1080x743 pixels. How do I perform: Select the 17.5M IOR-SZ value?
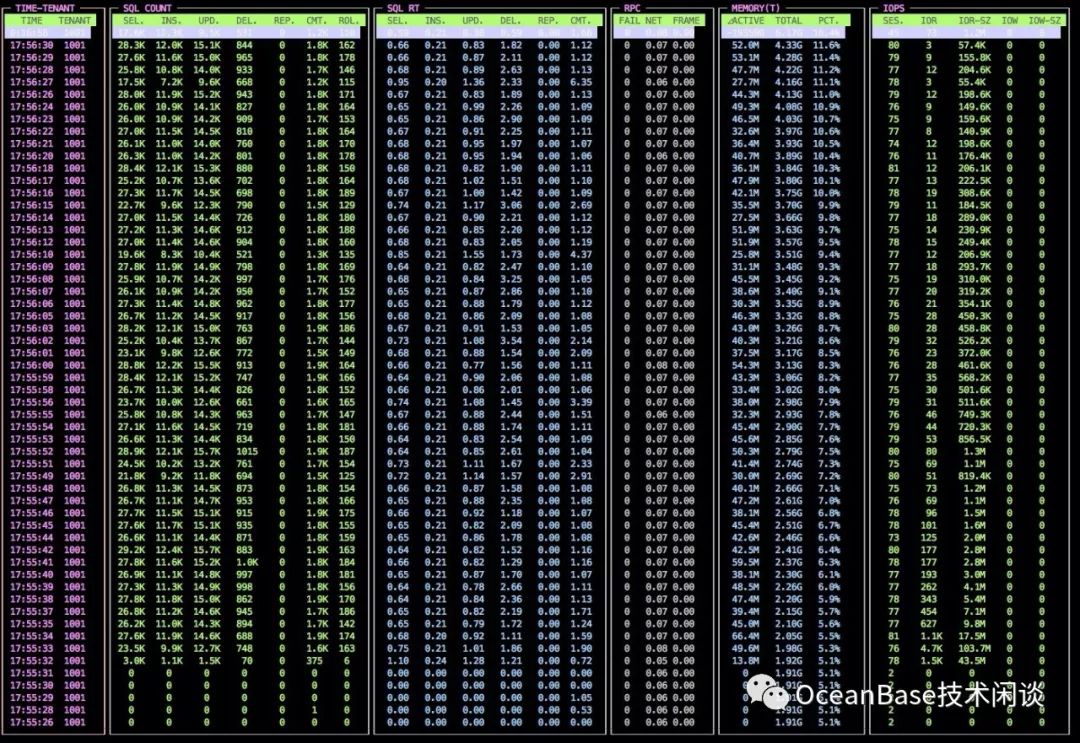[x=972, y=636]
